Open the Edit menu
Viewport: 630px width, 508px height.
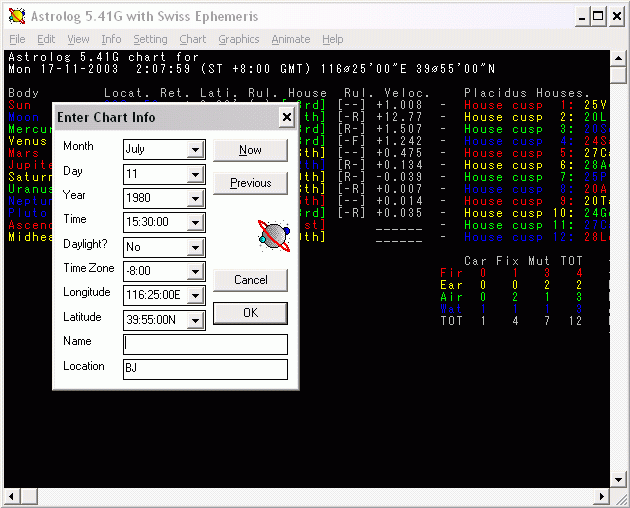click(46, 39)
